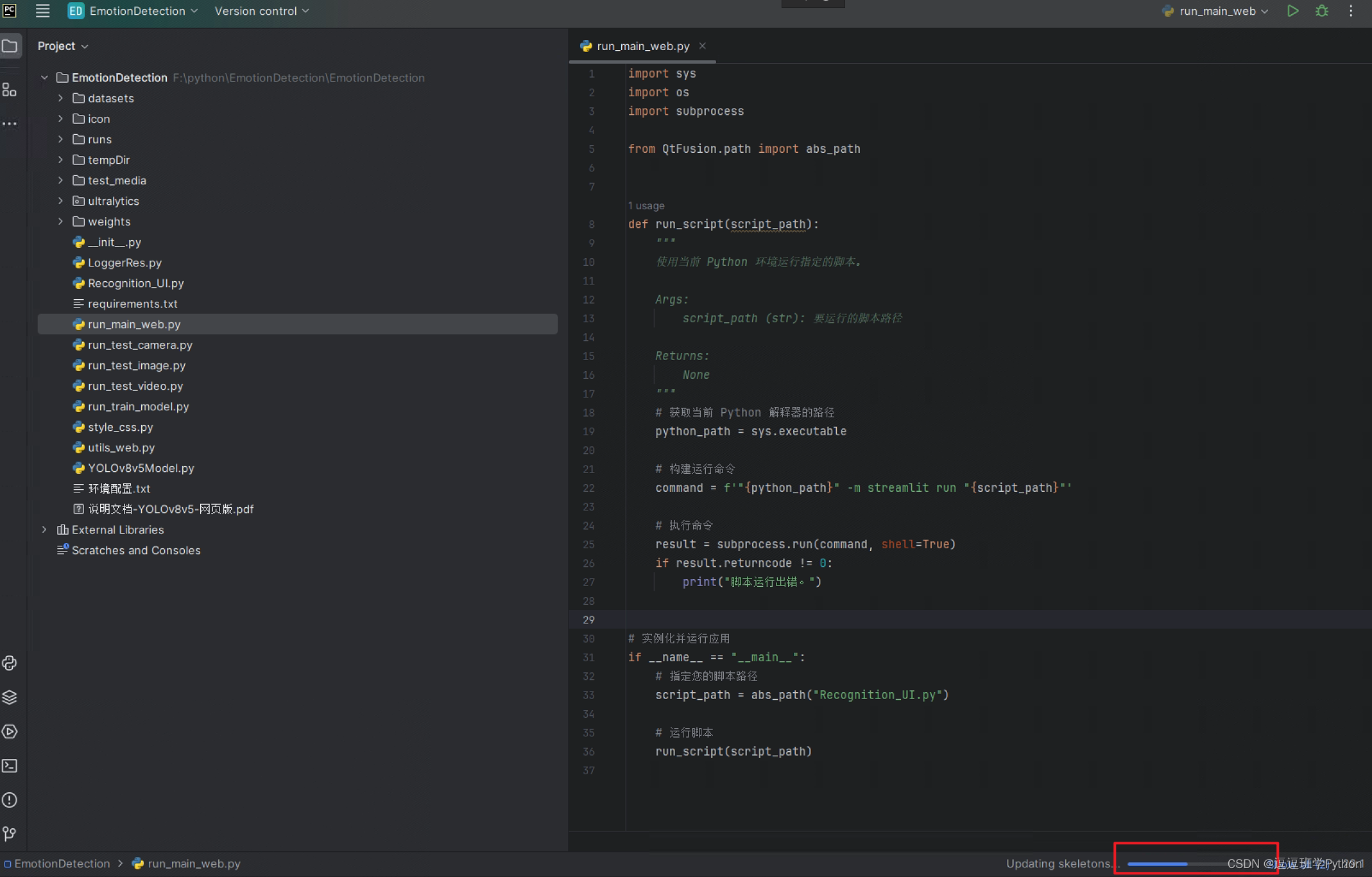Click the EmotionDetection breadcrumb in status bar
The height and width of the screenshot is (877, 1372).
(x=62, y=864)
